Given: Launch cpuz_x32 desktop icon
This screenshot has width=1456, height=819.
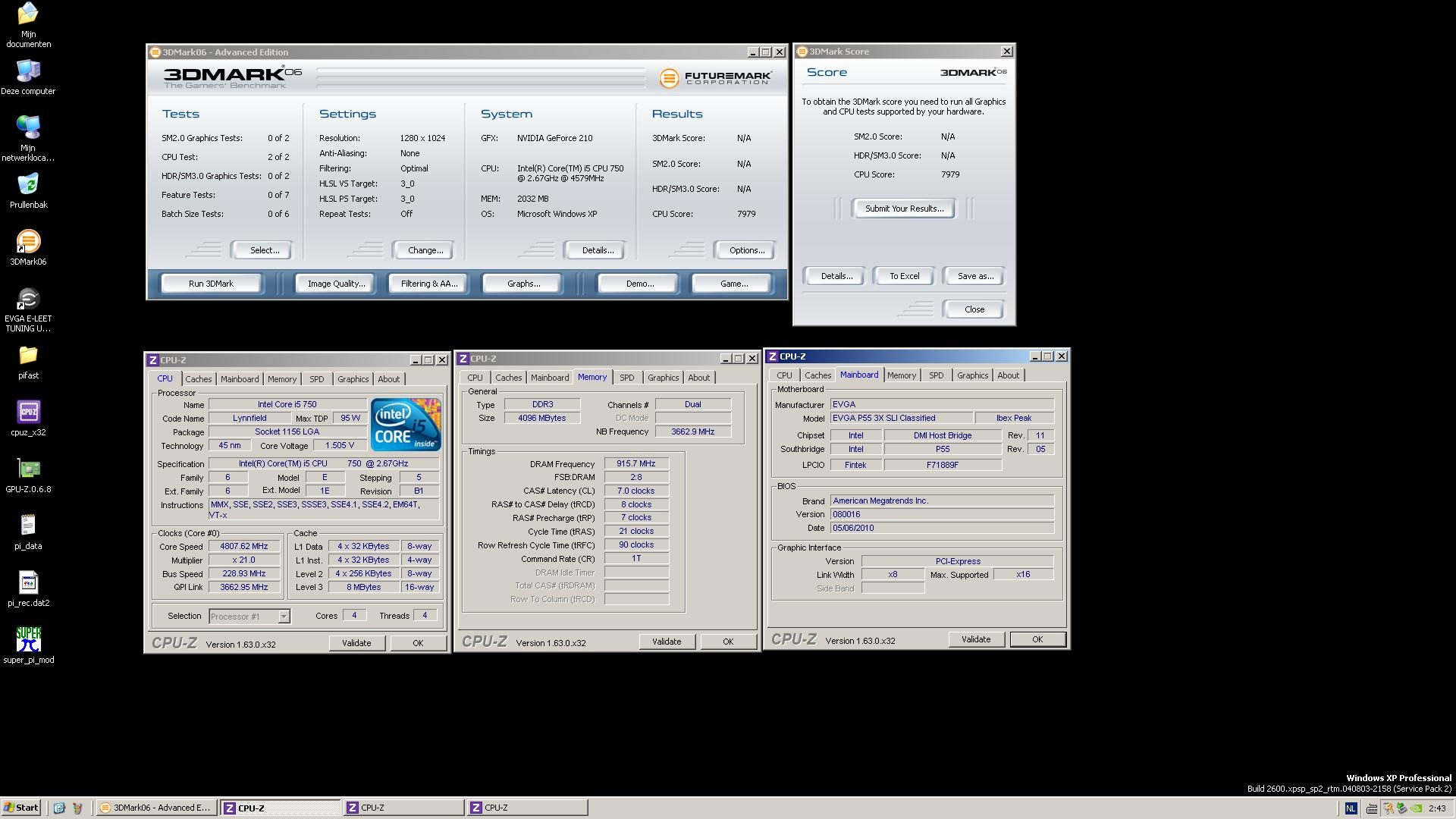Looking at the screenshot, I should click(x=28, y=419).
